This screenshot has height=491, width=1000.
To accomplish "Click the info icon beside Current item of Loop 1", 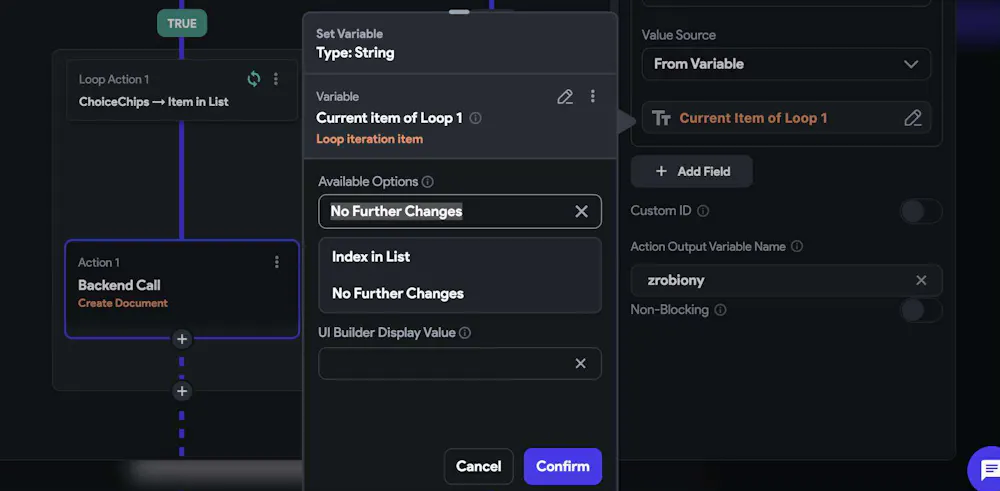I will (475, 118).
